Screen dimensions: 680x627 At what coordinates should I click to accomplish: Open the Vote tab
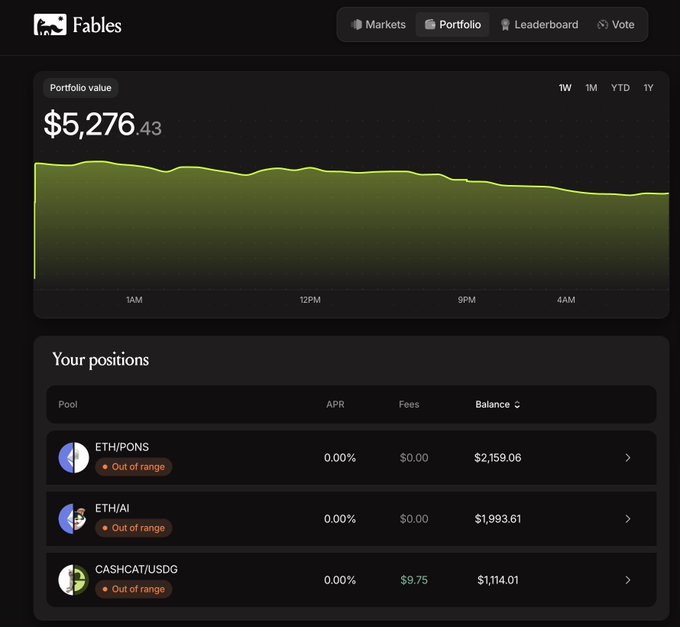(616, 25)
